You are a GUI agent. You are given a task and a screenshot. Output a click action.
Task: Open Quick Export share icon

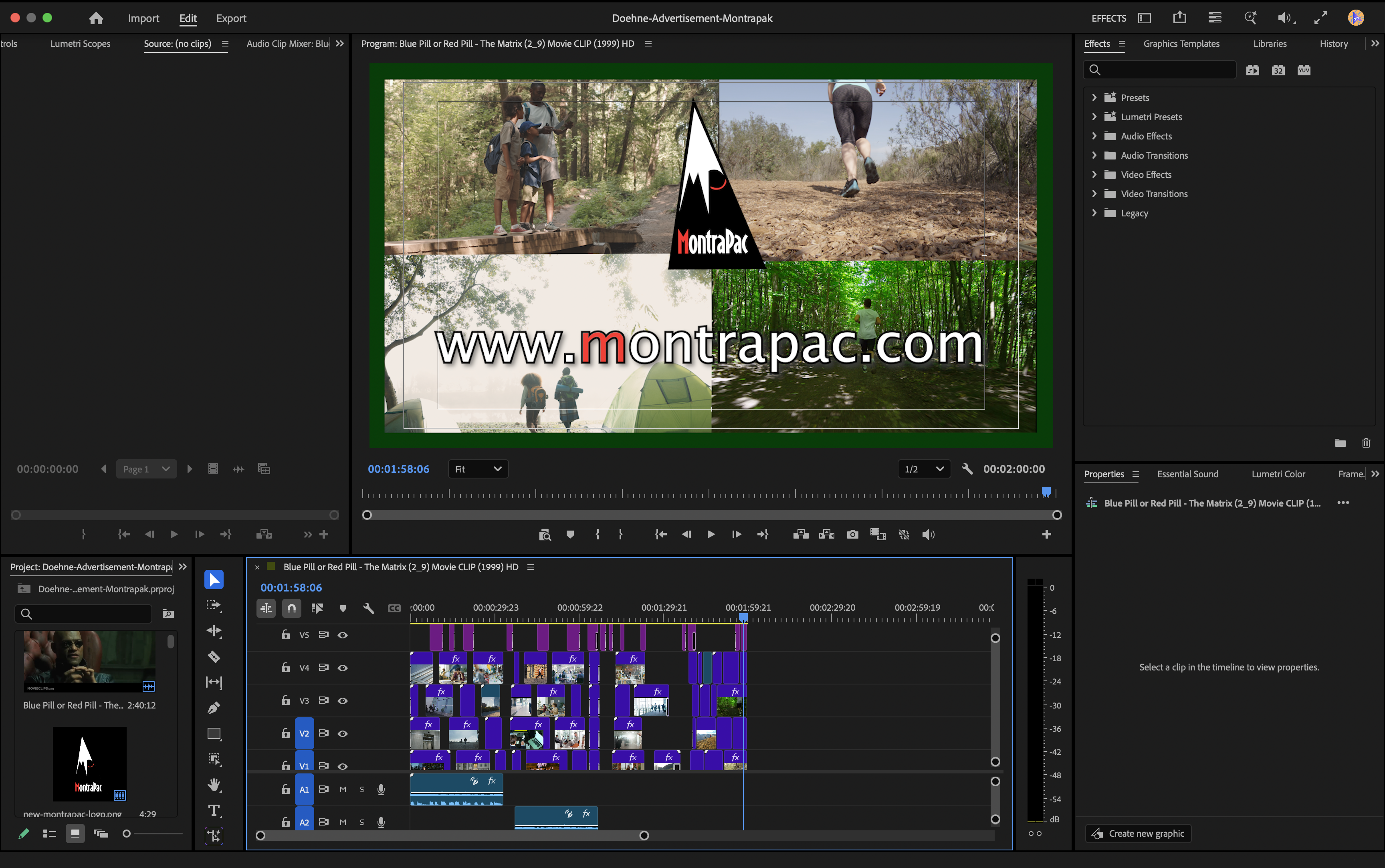click(x=1179, y=18)
